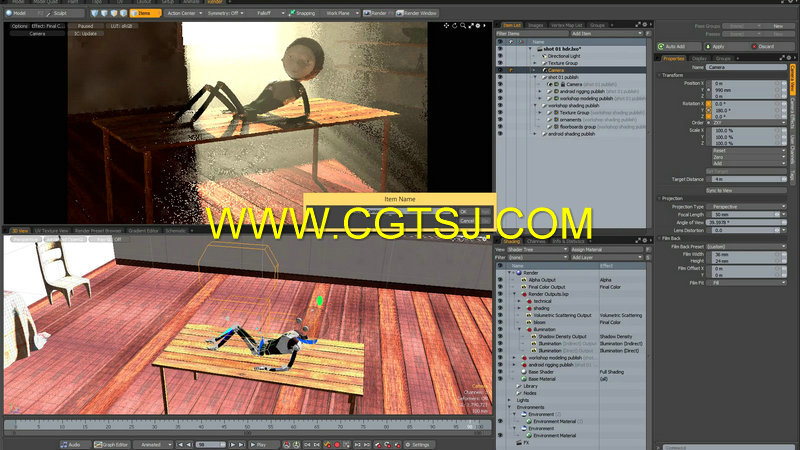
Task: Click the camera Name field
Action: [x=746, y=67]
